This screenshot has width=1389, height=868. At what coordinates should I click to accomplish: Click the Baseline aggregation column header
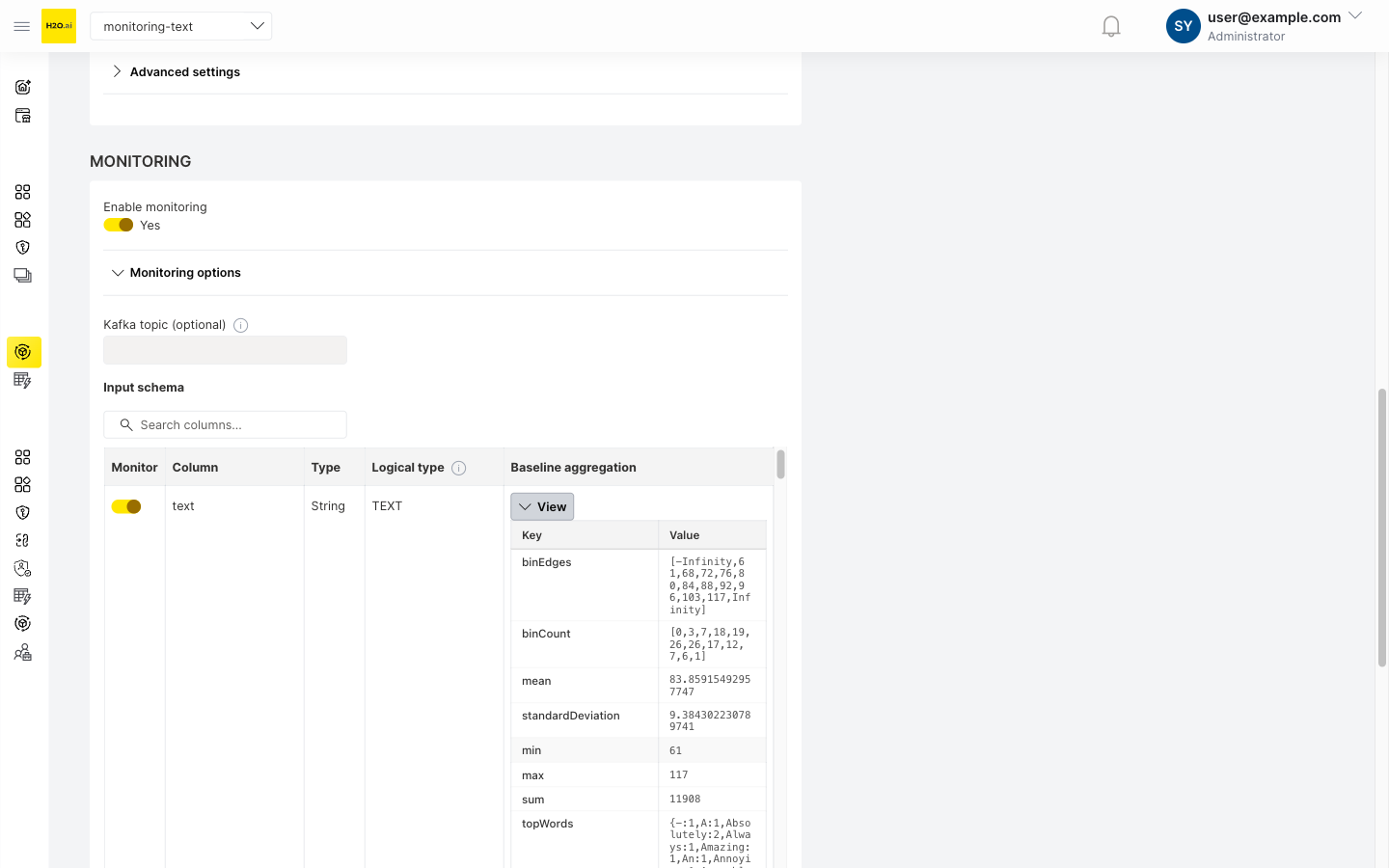click(573, 467)
